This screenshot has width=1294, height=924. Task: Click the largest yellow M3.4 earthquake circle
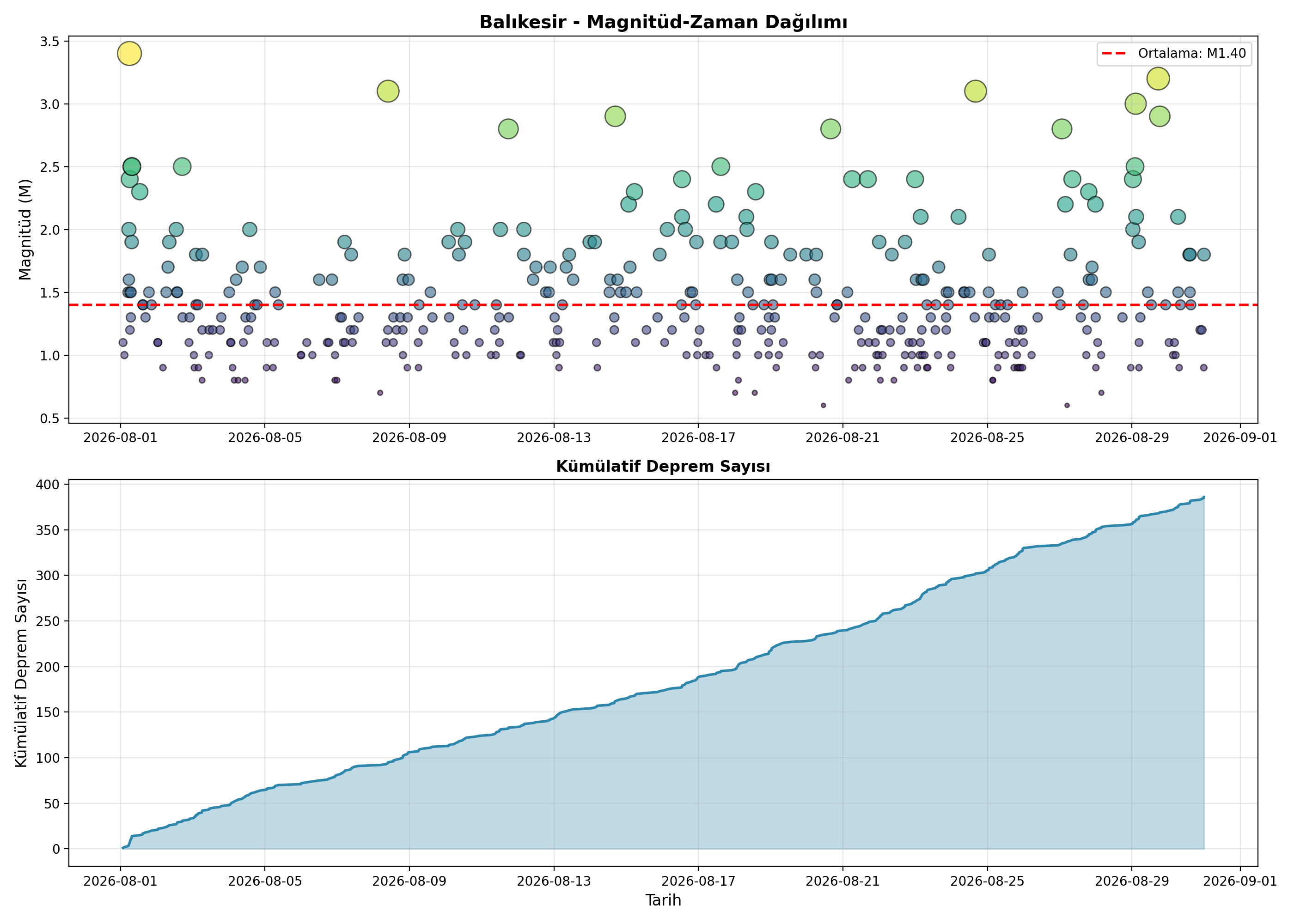pyautogui.click(x=129, y=54)
